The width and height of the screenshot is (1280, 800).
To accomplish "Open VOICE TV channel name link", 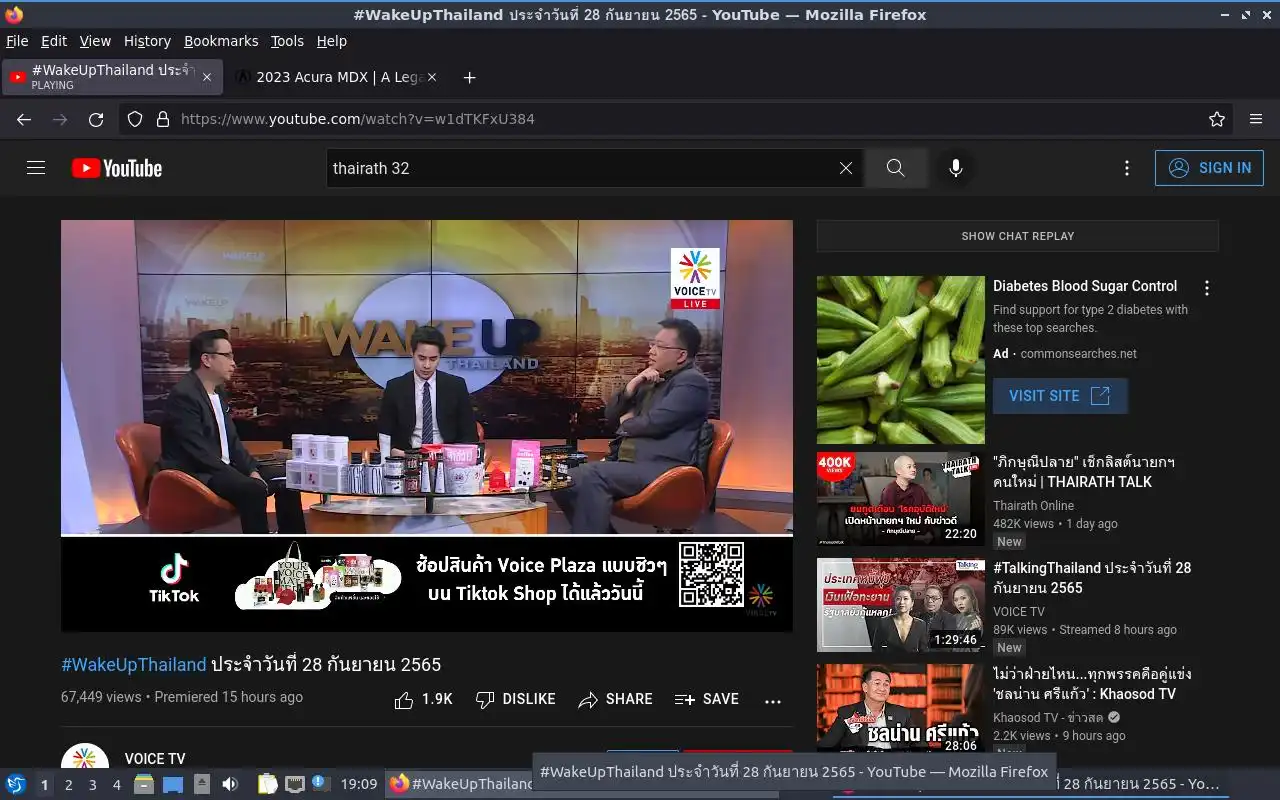I will pyautogui.click(x=155, y=759).
